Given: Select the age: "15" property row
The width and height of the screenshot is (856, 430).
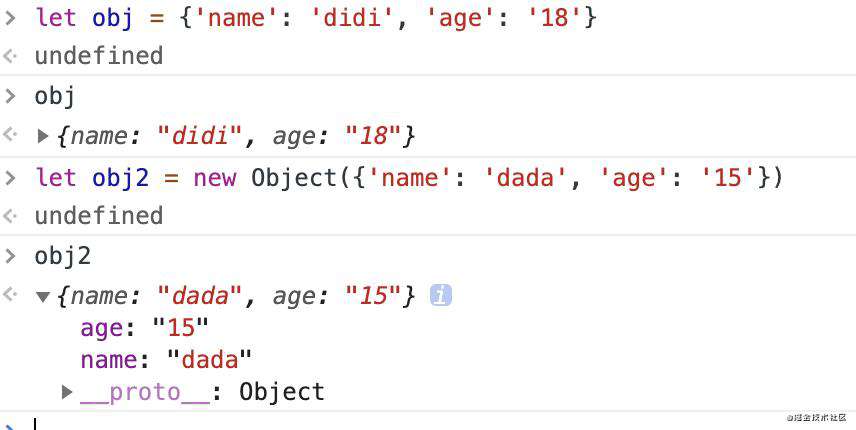Looking at the screenshot, I should tap(145, 327).
